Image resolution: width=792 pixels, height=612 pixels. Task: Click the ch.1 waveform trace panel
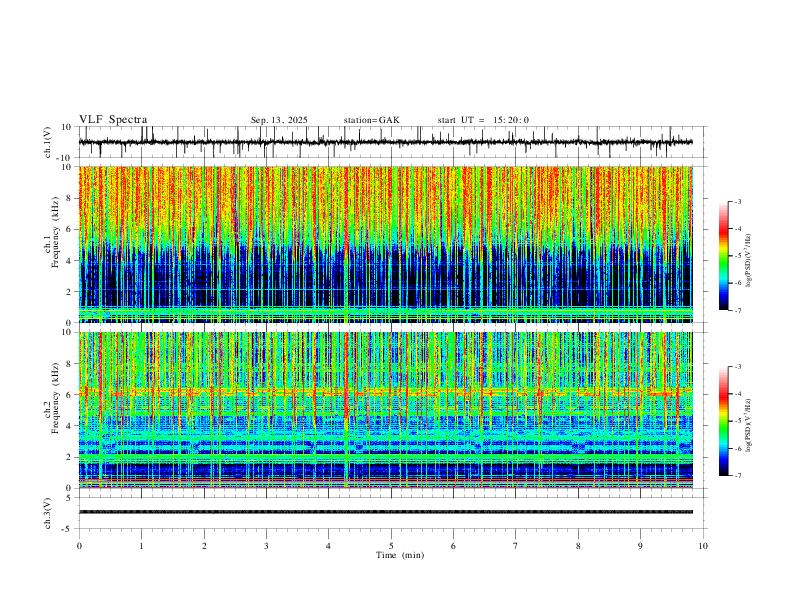pyautogui.click(x=393, y=142)
